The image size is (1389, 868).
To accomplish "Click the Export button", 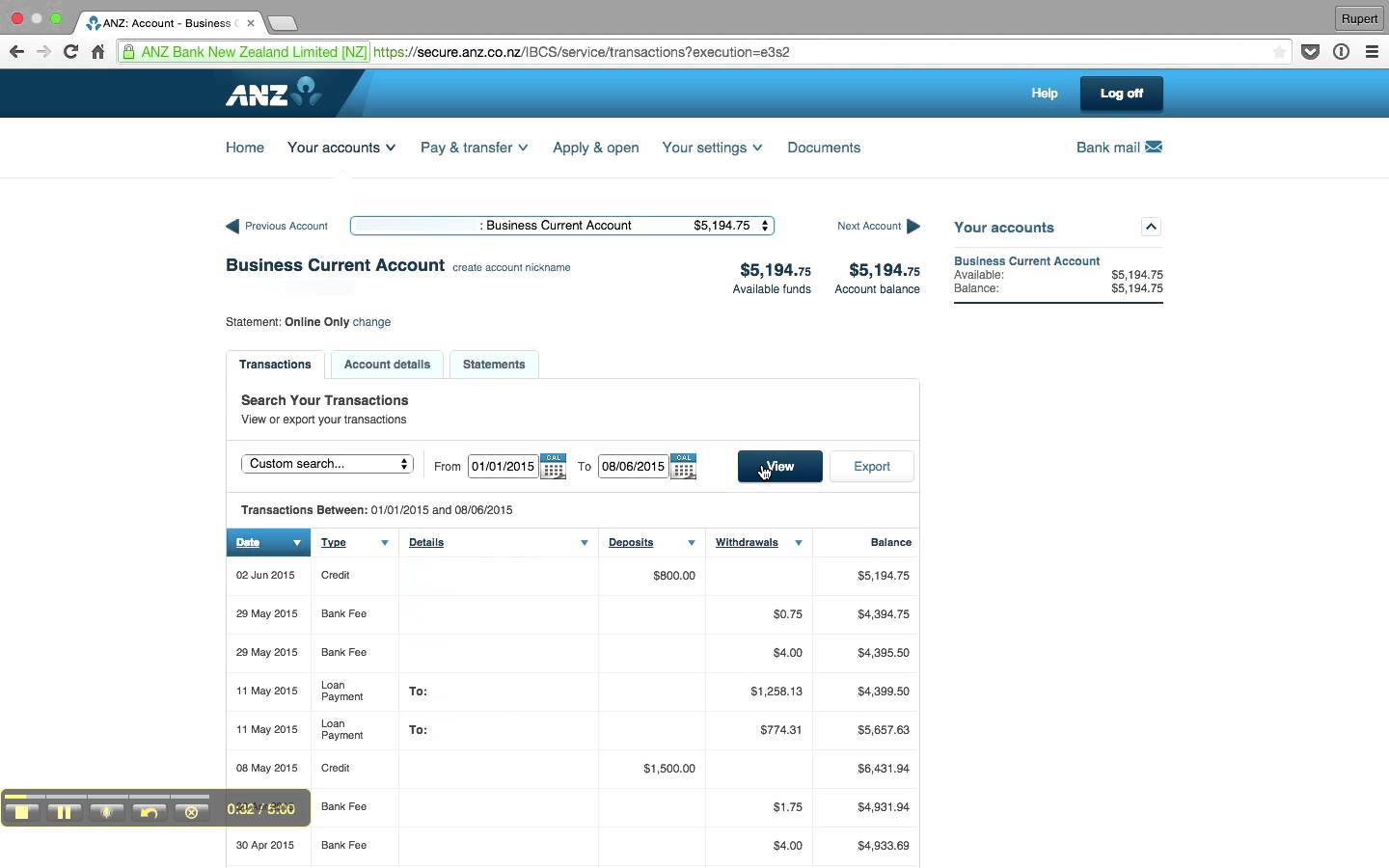I will [x=871, y=466].
